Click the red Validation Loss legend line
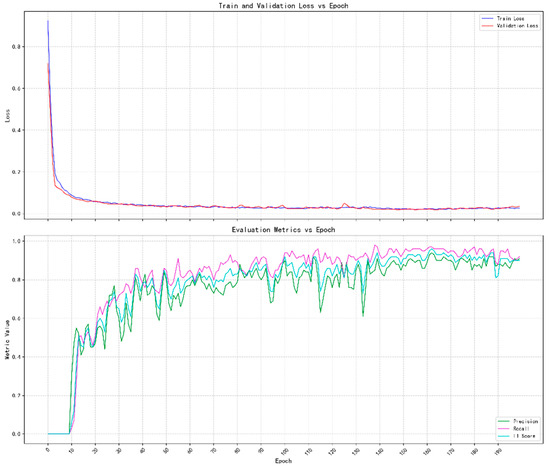The height and width of the screenshot is (467, 550). [x=488, y=26]
